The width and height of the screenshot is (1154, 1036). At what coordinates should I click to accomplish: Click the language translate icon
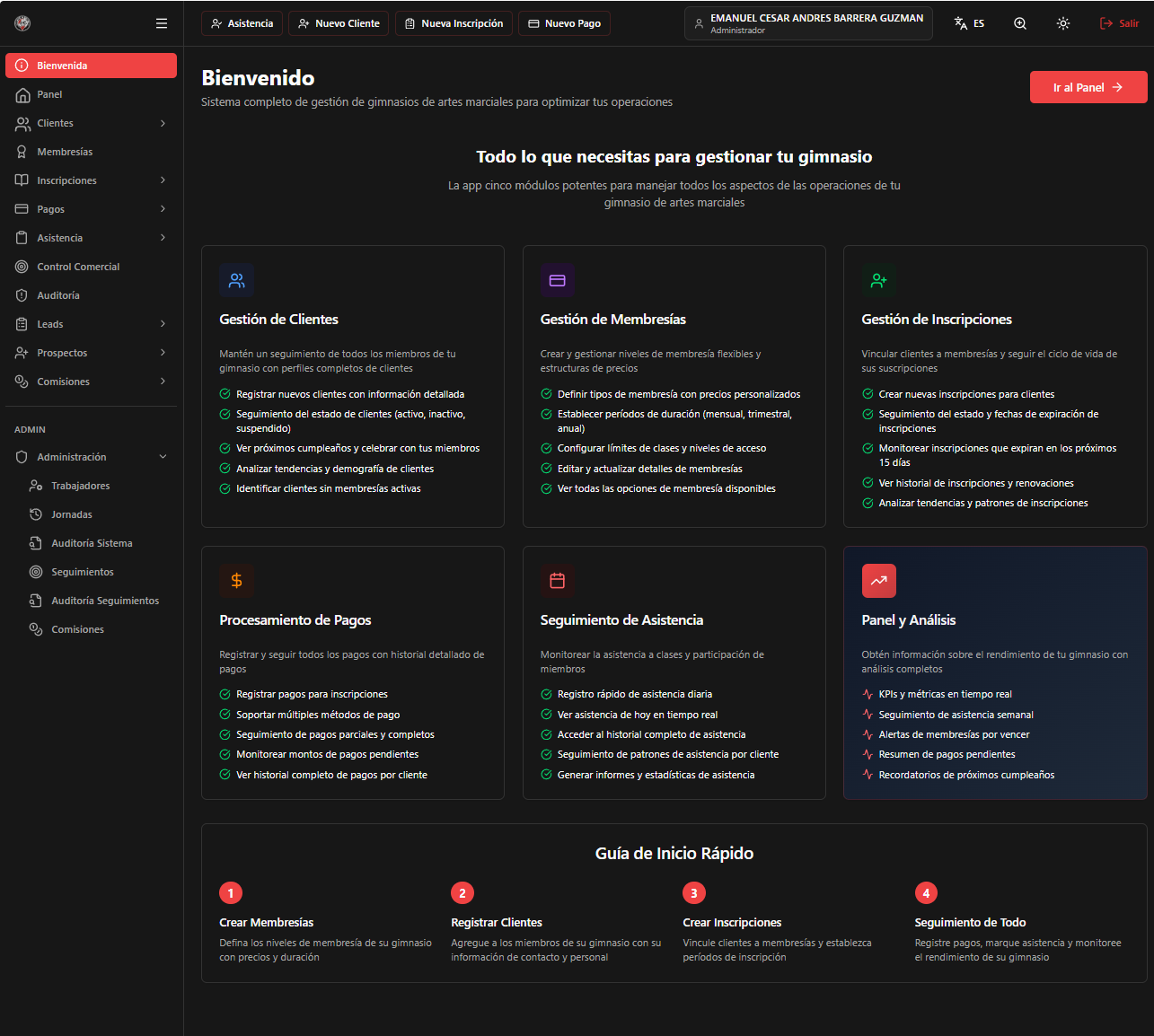coord(961,23)
